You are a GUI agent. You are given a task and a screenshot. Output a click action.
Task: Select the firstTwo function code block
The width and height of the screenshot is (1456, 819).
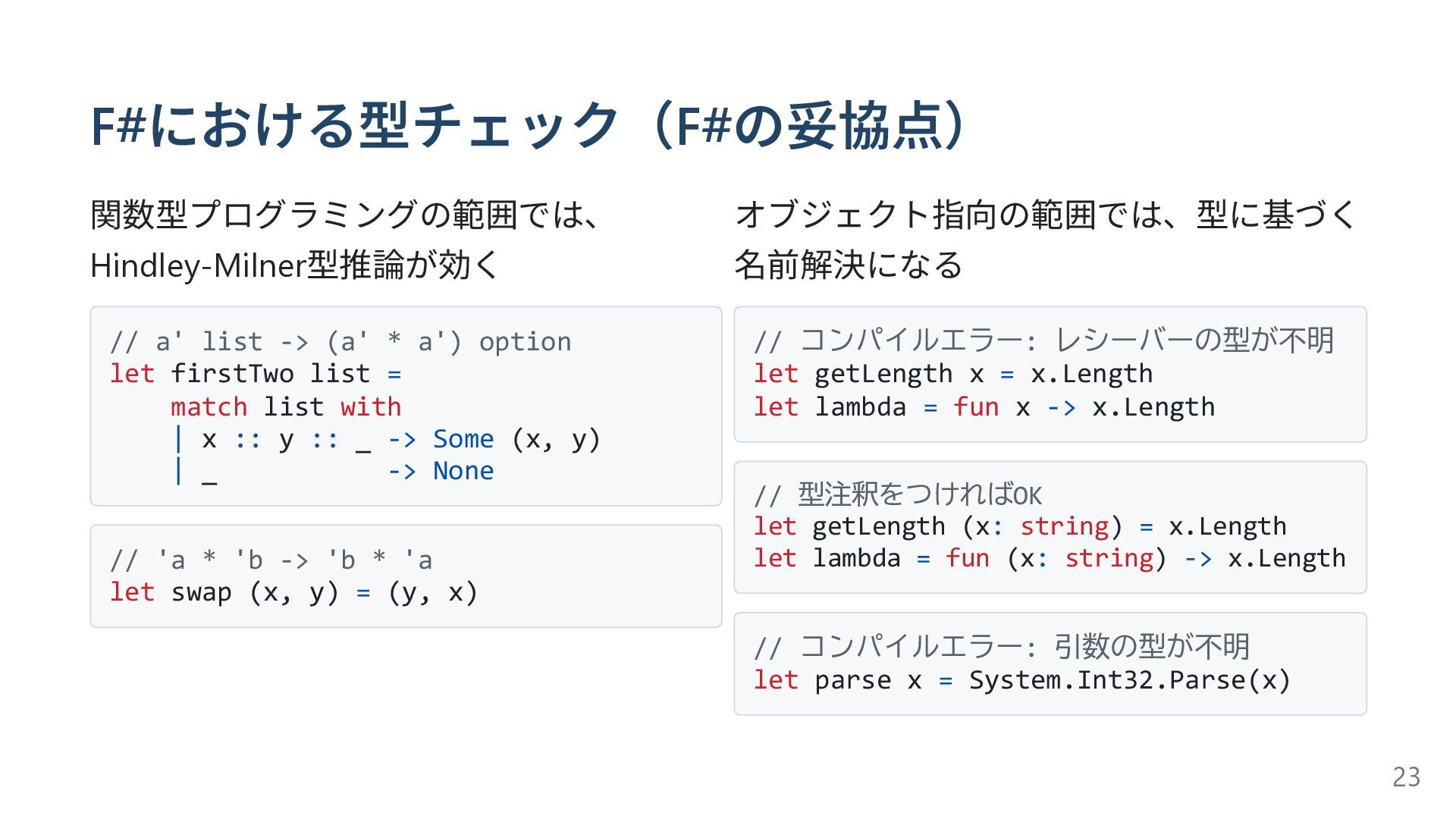(x=406, y=406)
